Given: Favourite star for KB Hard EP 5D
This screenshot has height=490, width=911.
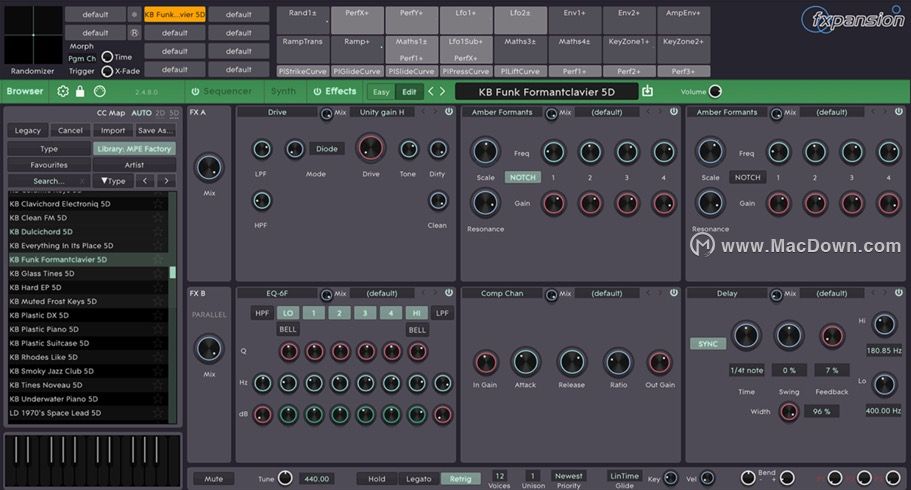Looking at the screenshot, I should [x=158, y=287].
